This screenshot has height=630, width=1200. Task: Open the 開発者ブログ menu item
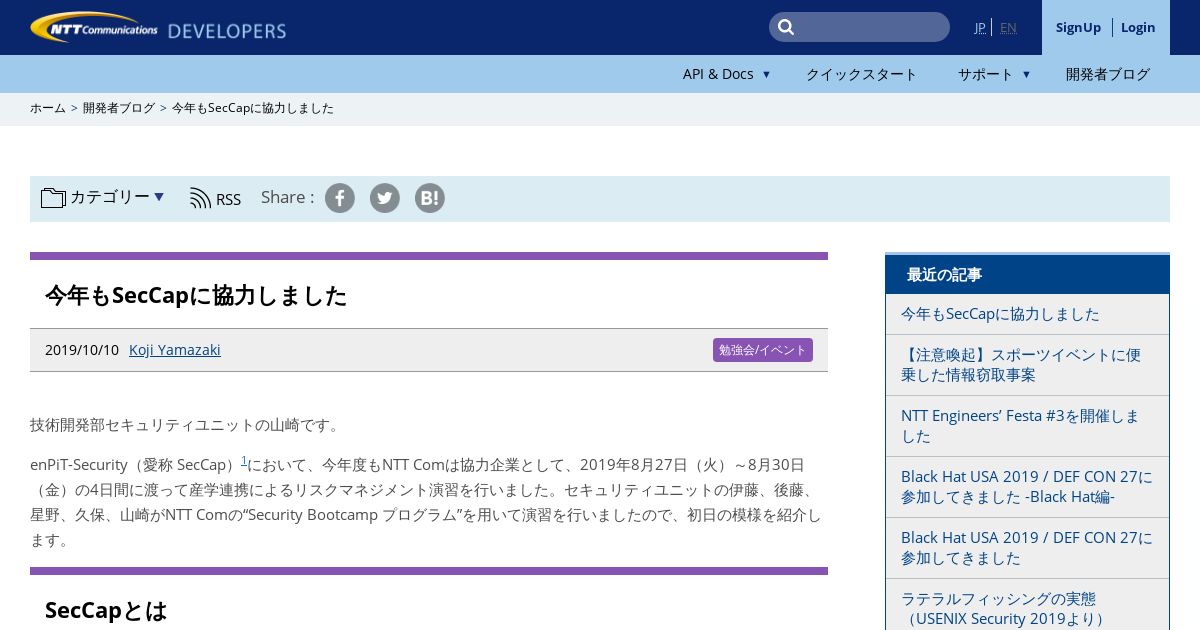[x=1108, y=74]
